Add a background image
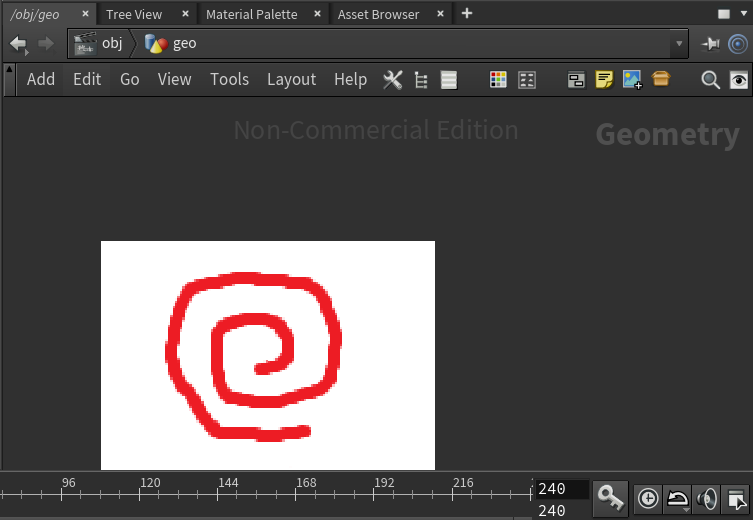This screenshot has height=520, width=753. click(x=632, y=80)
